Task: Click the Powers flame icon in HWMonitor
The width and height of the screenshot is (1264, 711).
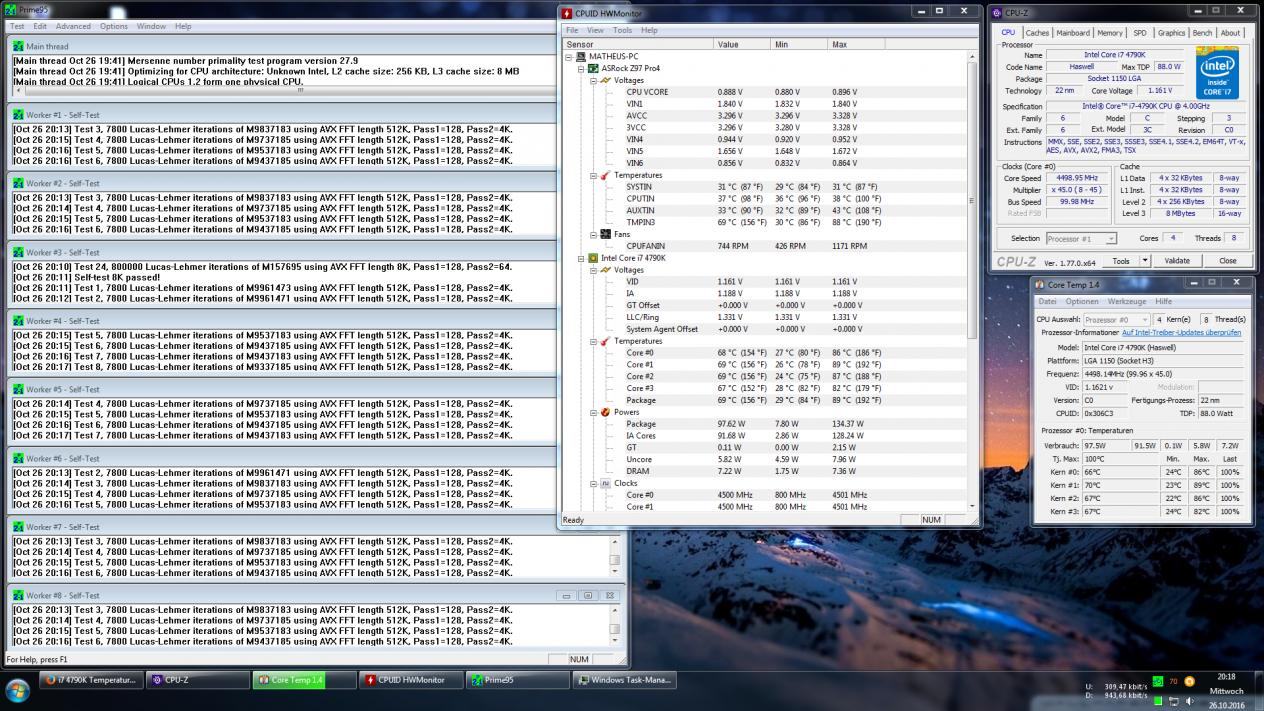Action: [605, 412]
